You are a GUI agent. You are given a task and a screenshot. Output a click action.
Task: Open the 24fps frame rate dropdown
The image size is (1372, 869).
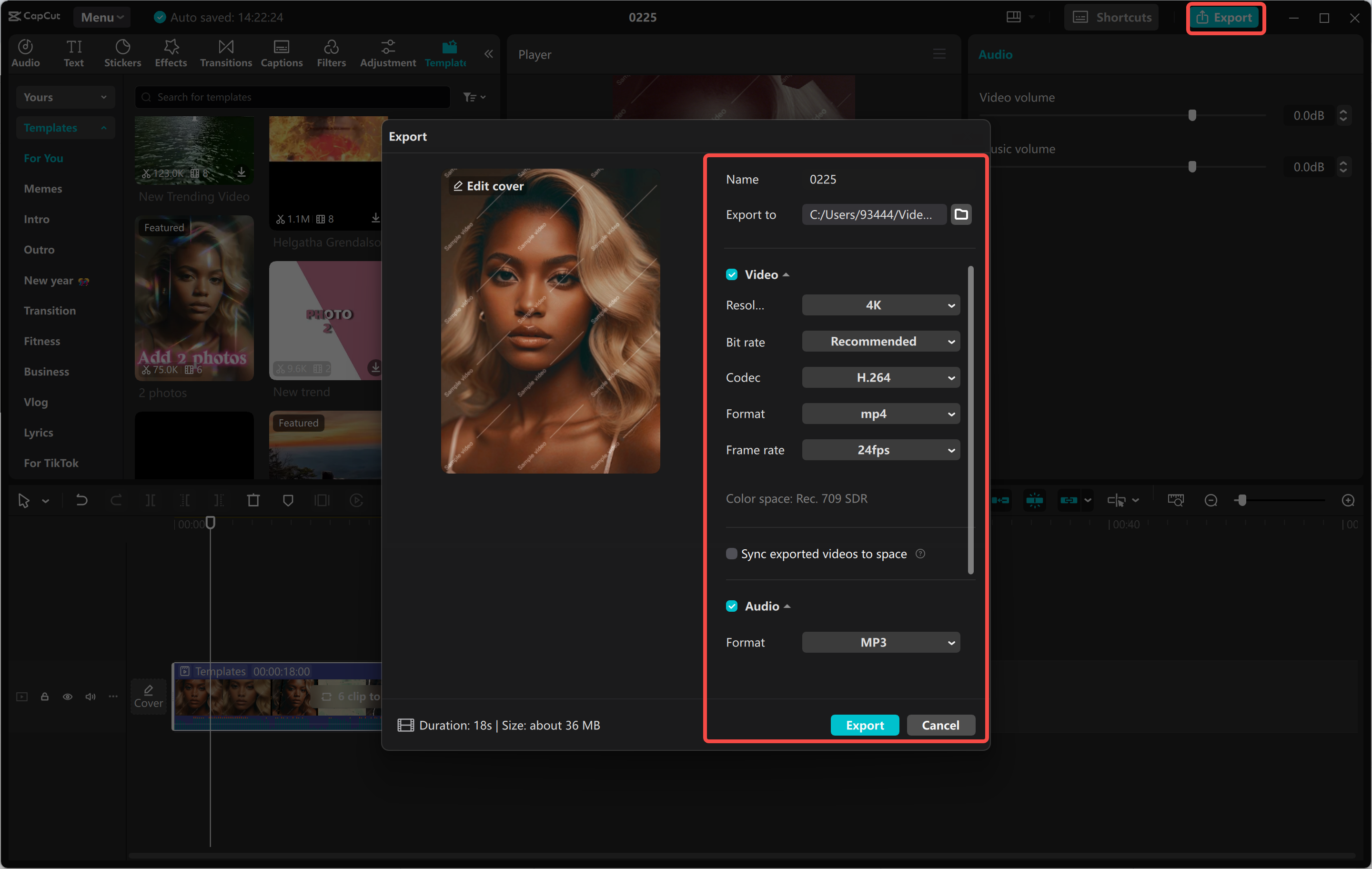coord(880,450)
